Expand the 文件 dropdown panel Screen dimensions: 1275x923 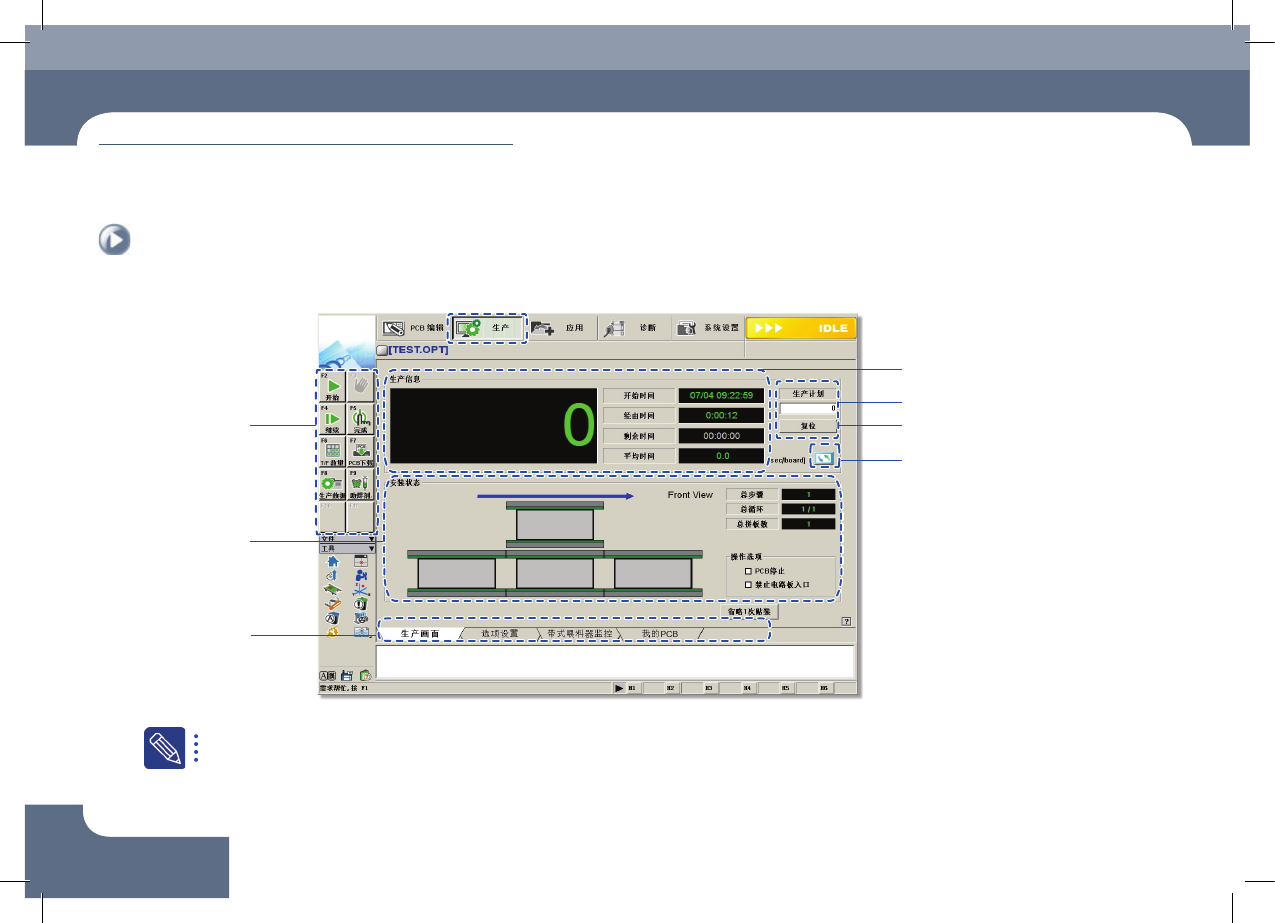click(x=347, y=538)
